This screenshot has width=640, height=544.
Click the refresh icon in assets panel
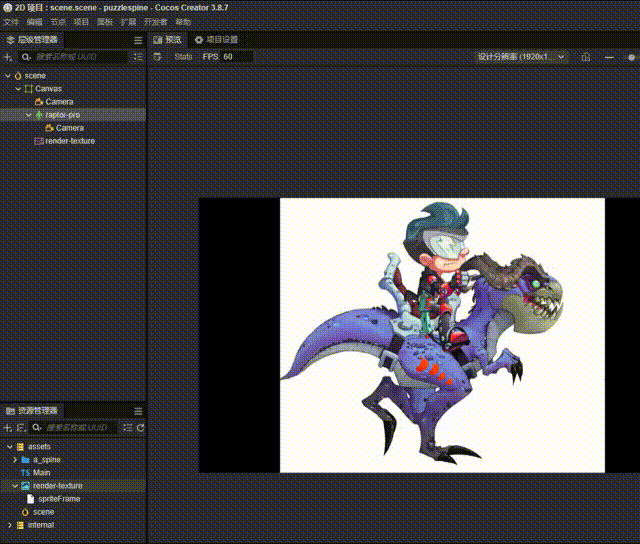[140, 428]
